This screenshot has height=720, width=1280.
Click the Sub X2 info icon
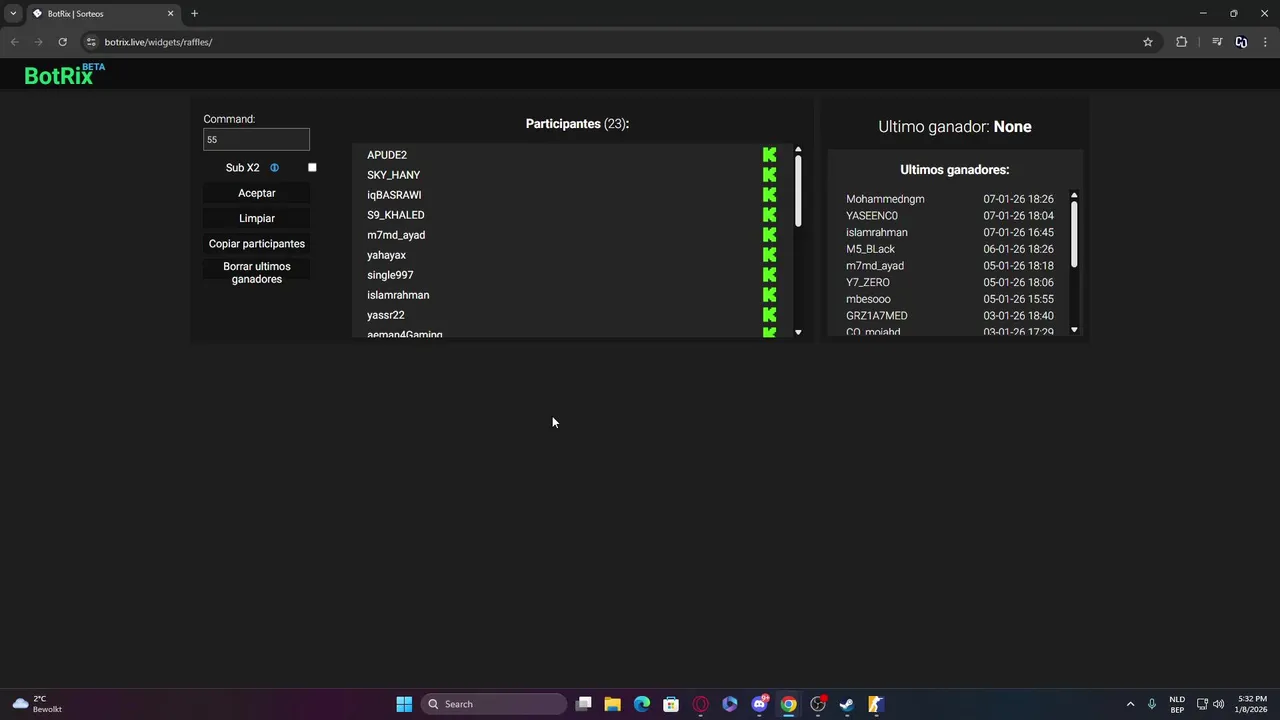coord(274,168)
